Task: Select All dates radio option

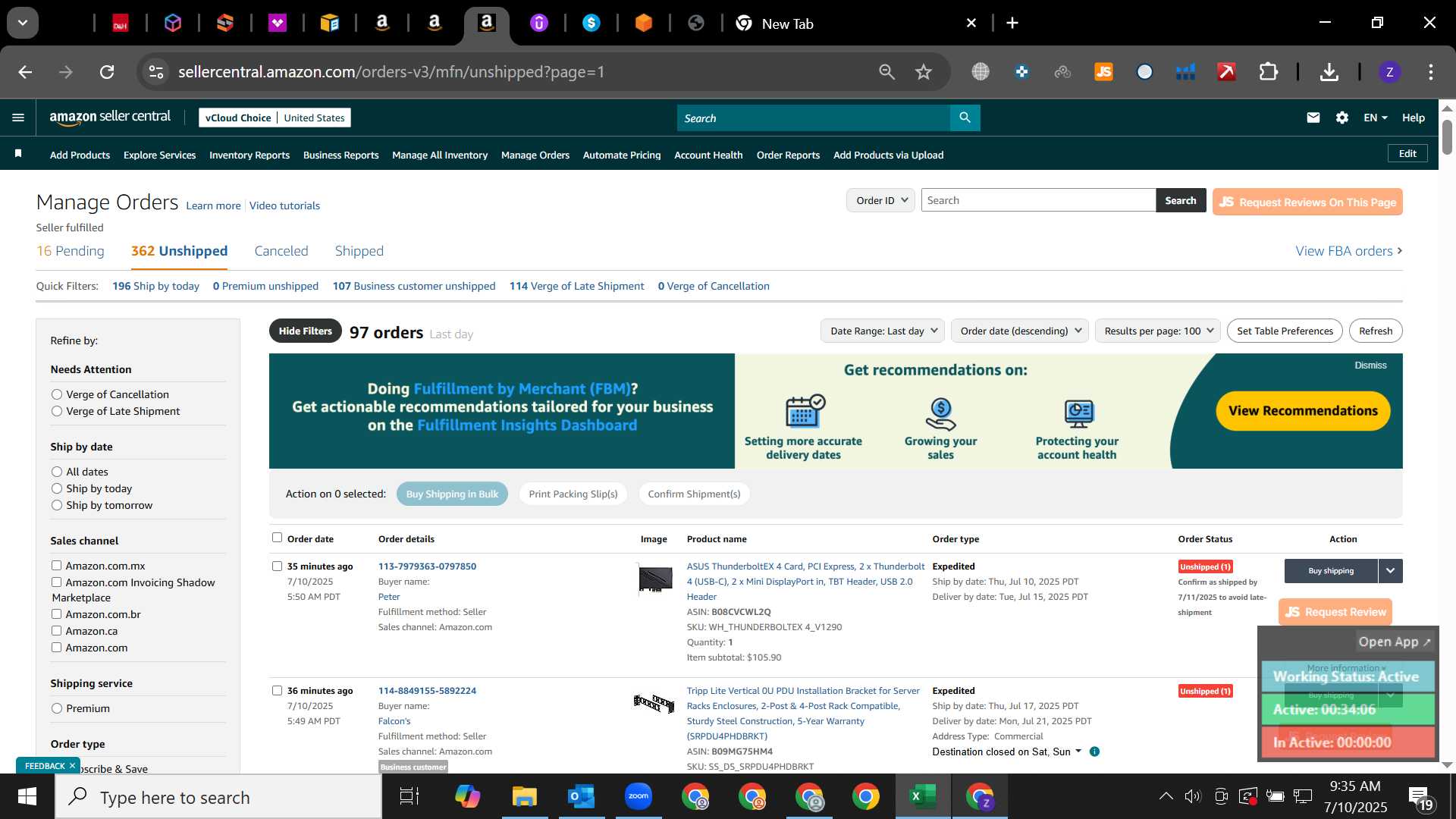Action: (57, 472)
